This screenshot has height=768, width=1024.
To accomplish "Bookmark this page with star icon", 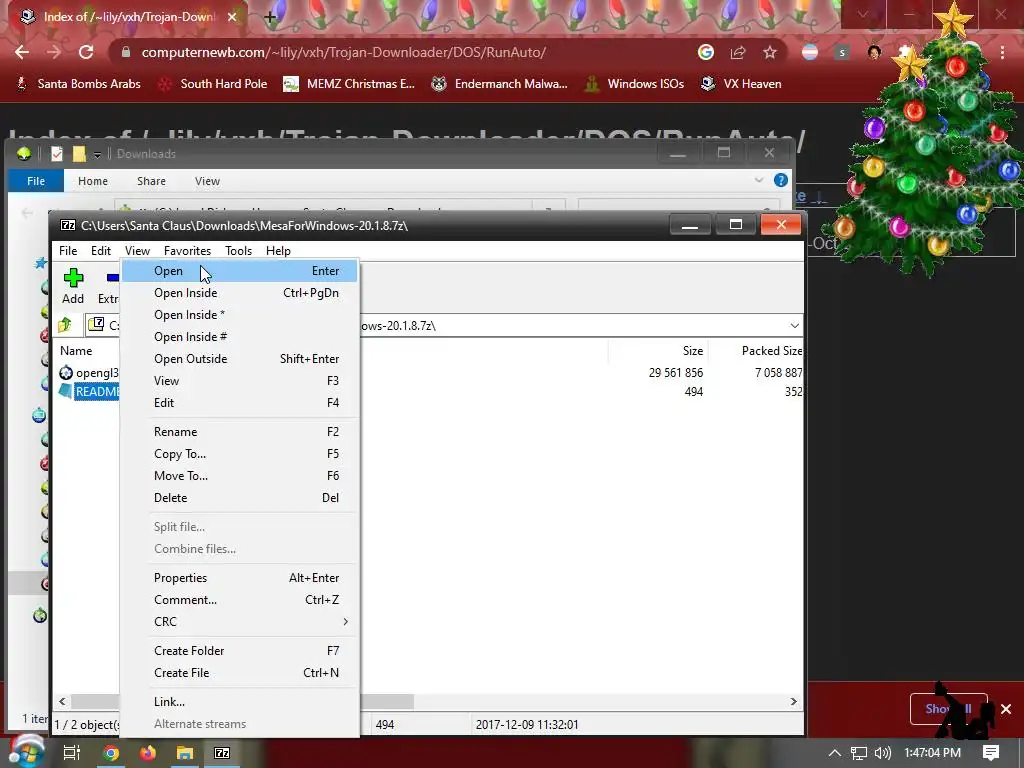I will click(x=770, y=52).
